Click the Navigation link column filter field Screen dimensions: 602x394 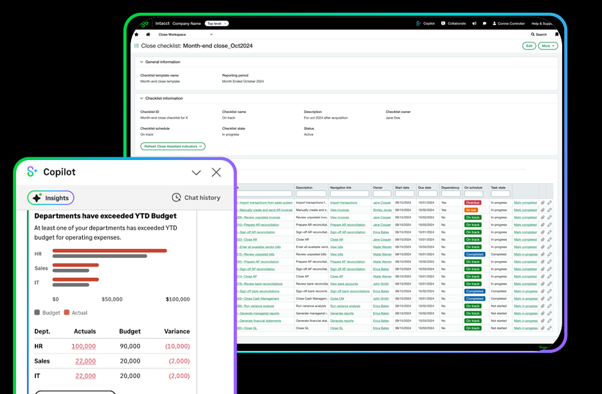[349, 194]
